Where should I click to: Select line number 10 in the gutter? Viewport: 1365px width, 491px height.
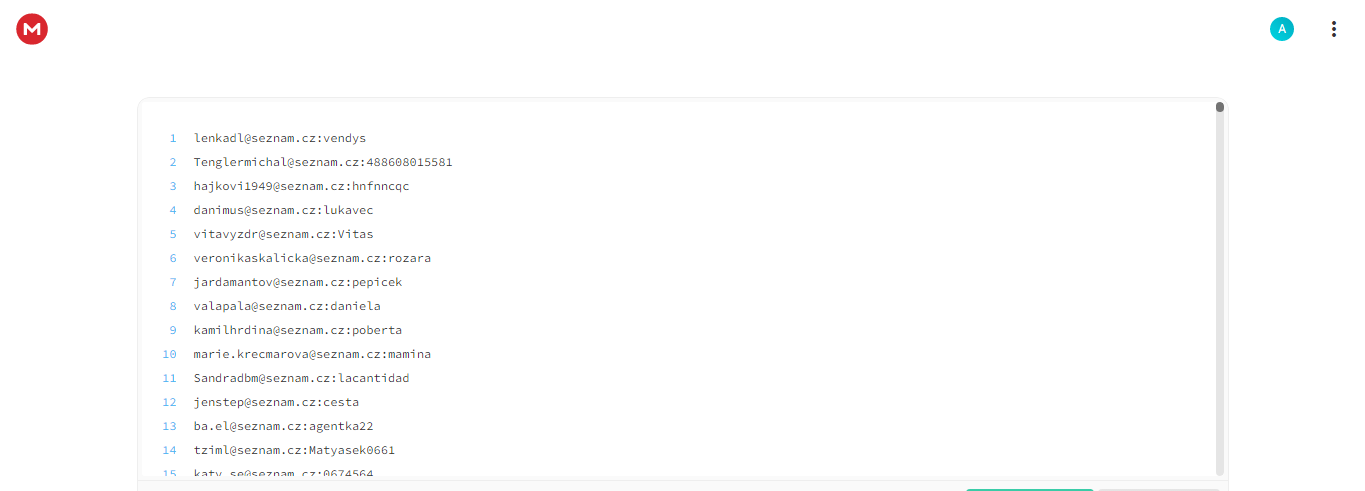pyautogui.click(x=170, y=354)
